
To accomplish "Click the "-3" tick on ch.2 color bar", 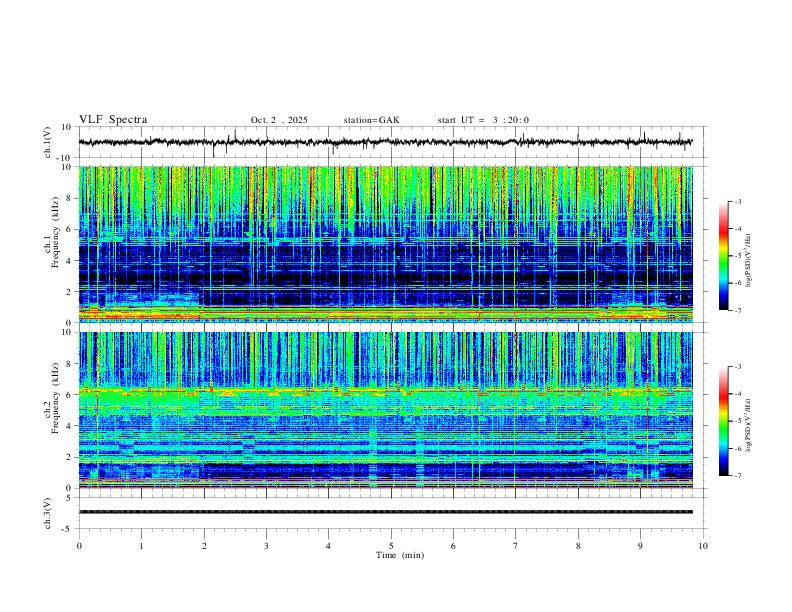I will [737, 367].
